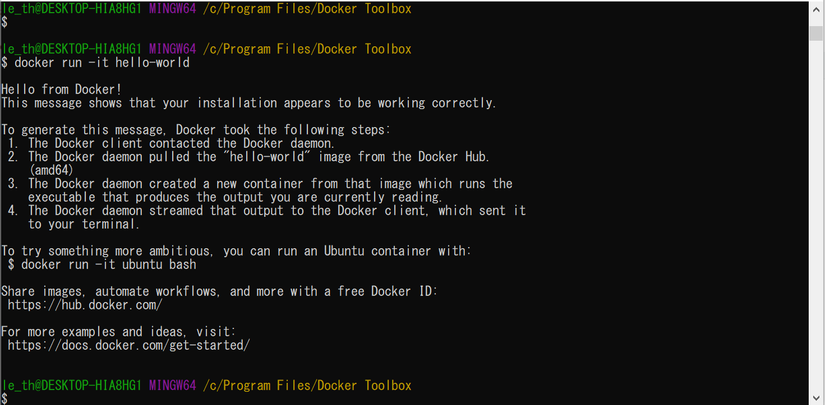Image resolution: width=825 pixels, height=405 pixels.
Task: Click the 'docker run -it ubuntu bash' example
Action: click(x=106, y=264)
